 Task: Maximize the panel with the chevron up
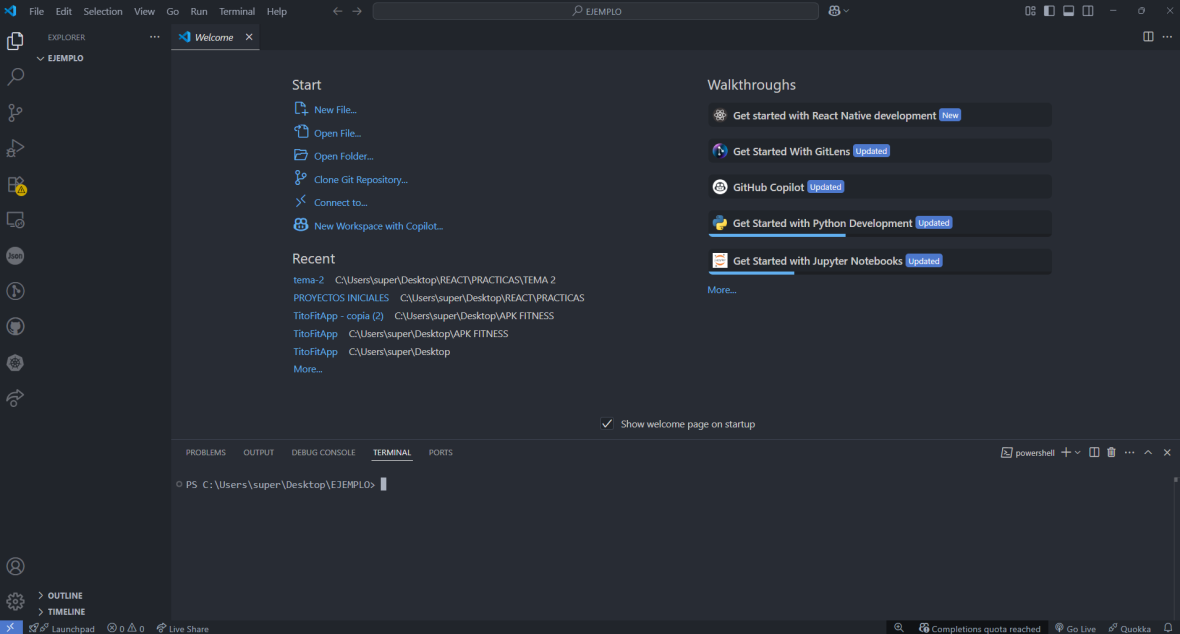[1148, 453]
